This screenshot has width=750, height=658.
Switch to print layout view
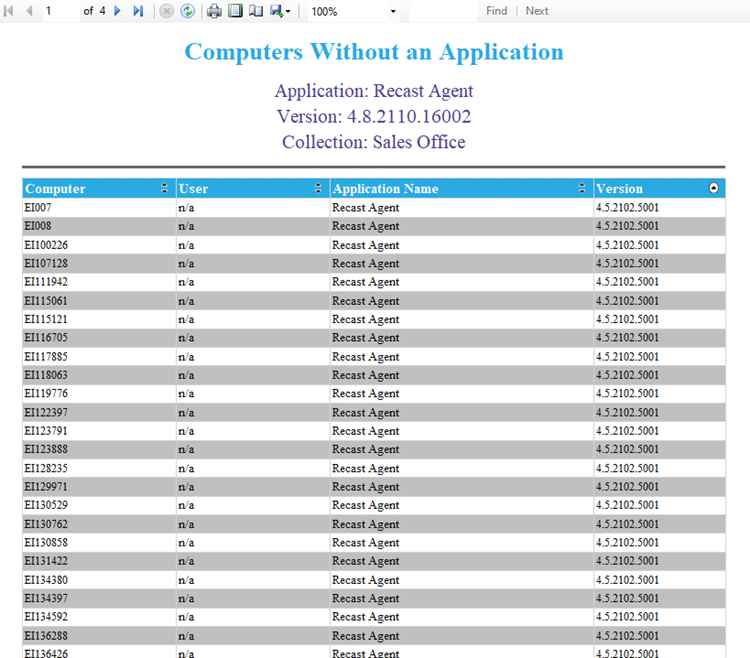click(235, 11)
